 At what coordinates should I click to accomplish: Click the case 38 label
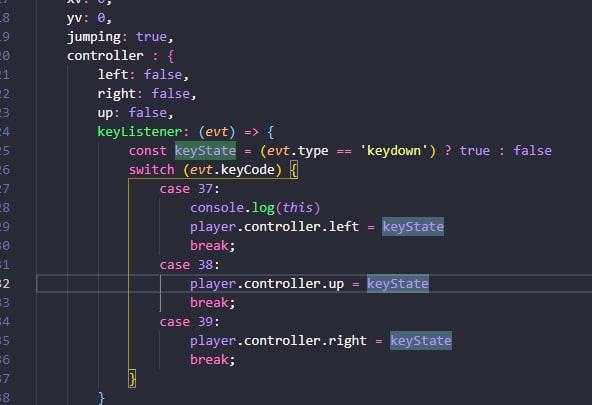(x=190, y=265)
